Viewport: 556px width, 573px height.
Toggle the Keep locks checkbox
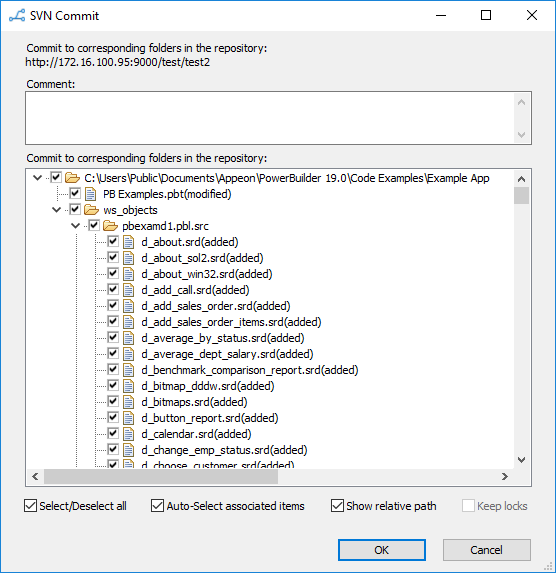pos(468,506)
